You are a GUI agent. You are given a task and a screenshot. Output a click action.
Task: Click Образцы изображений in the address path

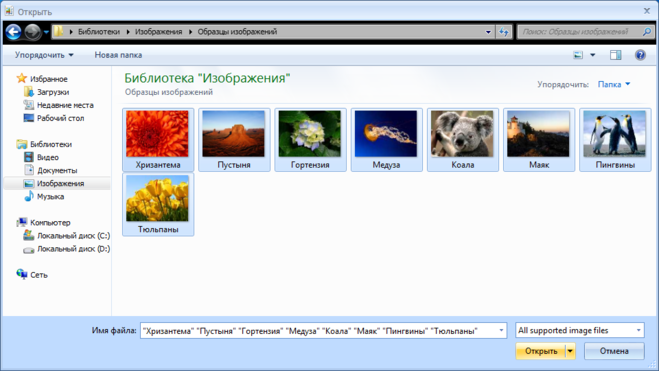pyautogui.click(x=237, y=32)
